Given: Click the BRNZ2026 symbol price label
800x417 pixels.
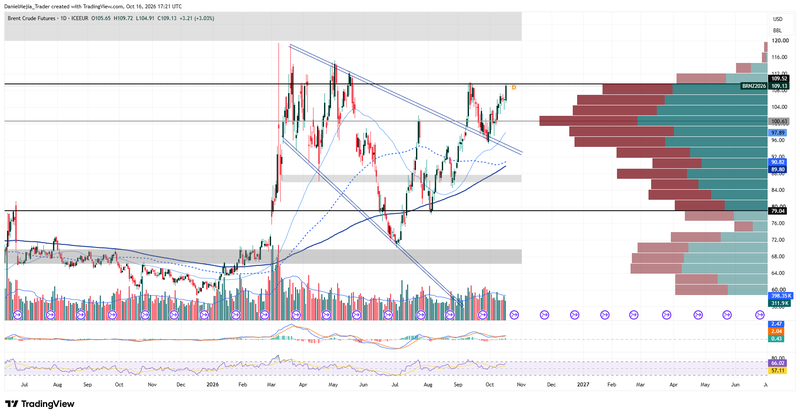Looking at the screenshot, I should coord(755,86).
